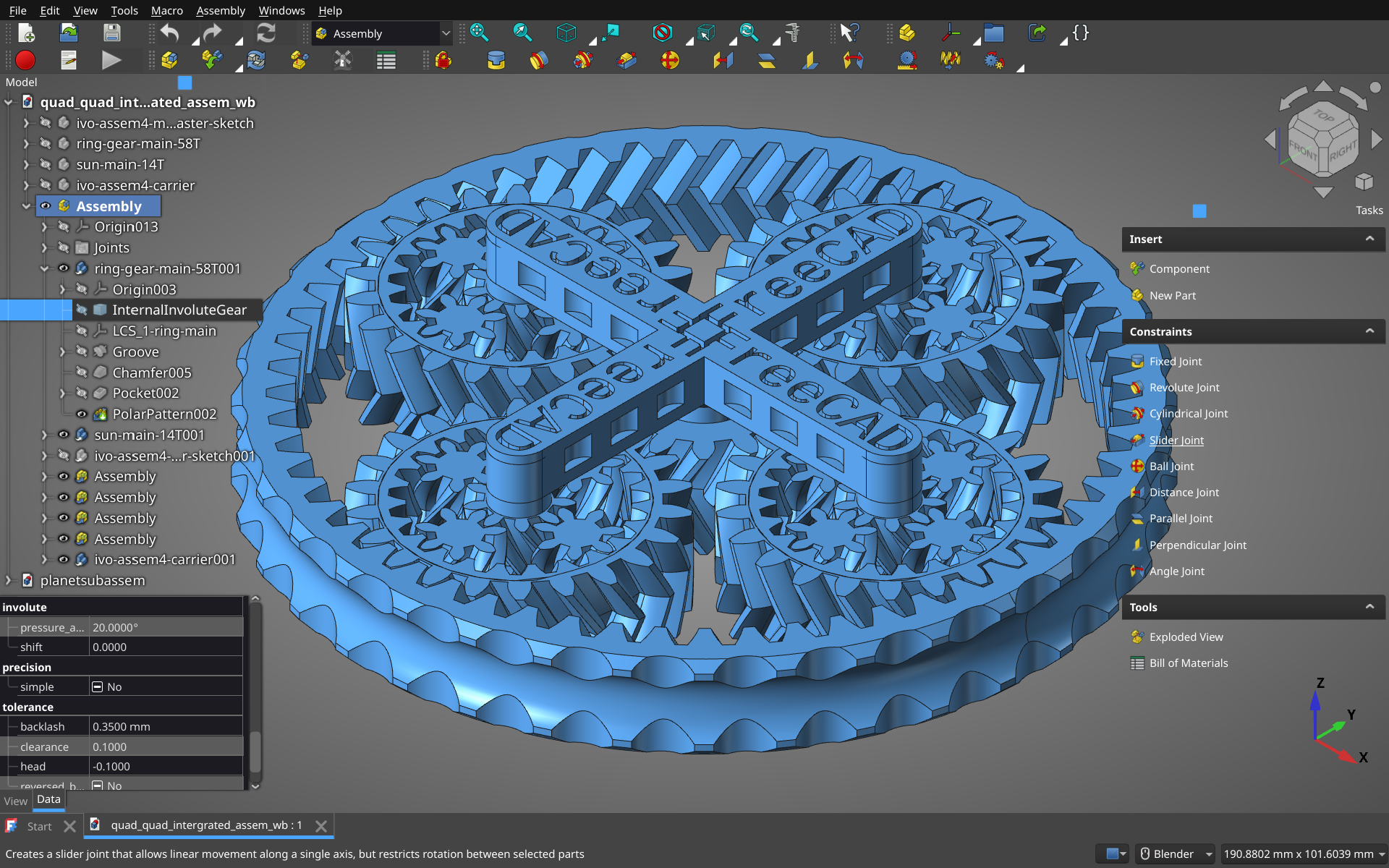Open the Blender navigation style dropdown
Screen dimensions: 1389x868
click(x=1175, y=854)
